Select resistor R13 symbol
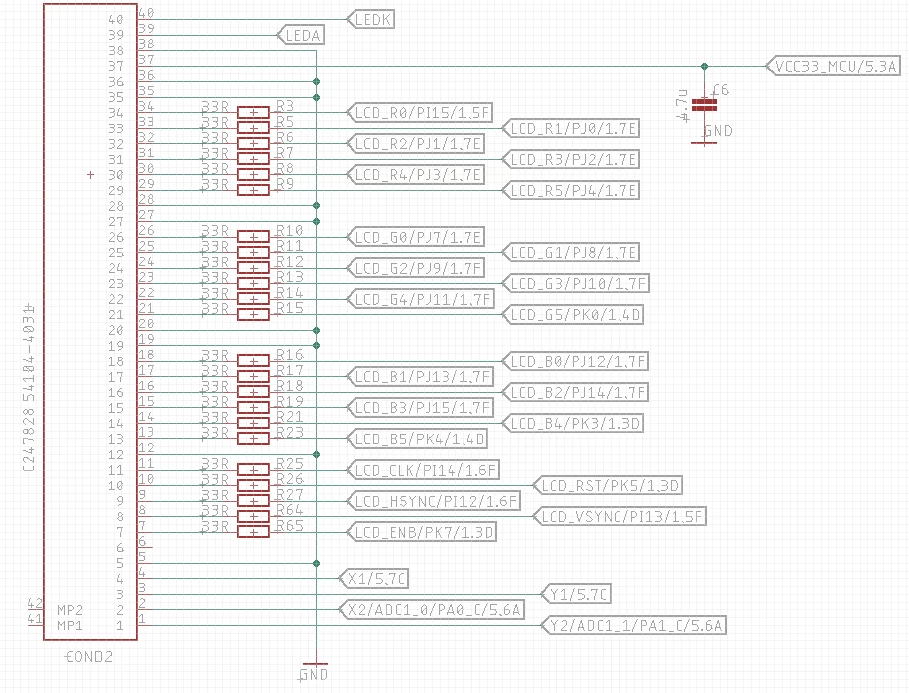Viewport: 909px width, 693px height. 253,284
